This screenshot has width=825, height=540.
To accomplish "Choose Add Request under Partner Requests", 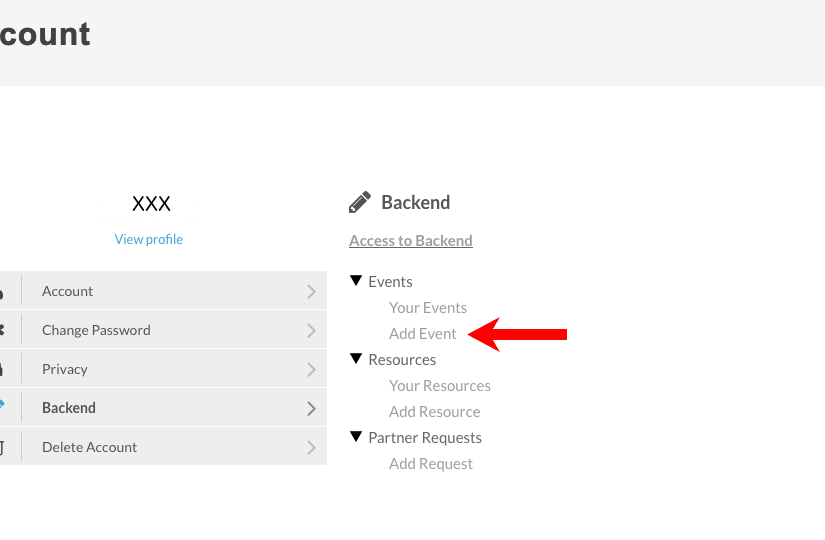I will click(431, 464).
